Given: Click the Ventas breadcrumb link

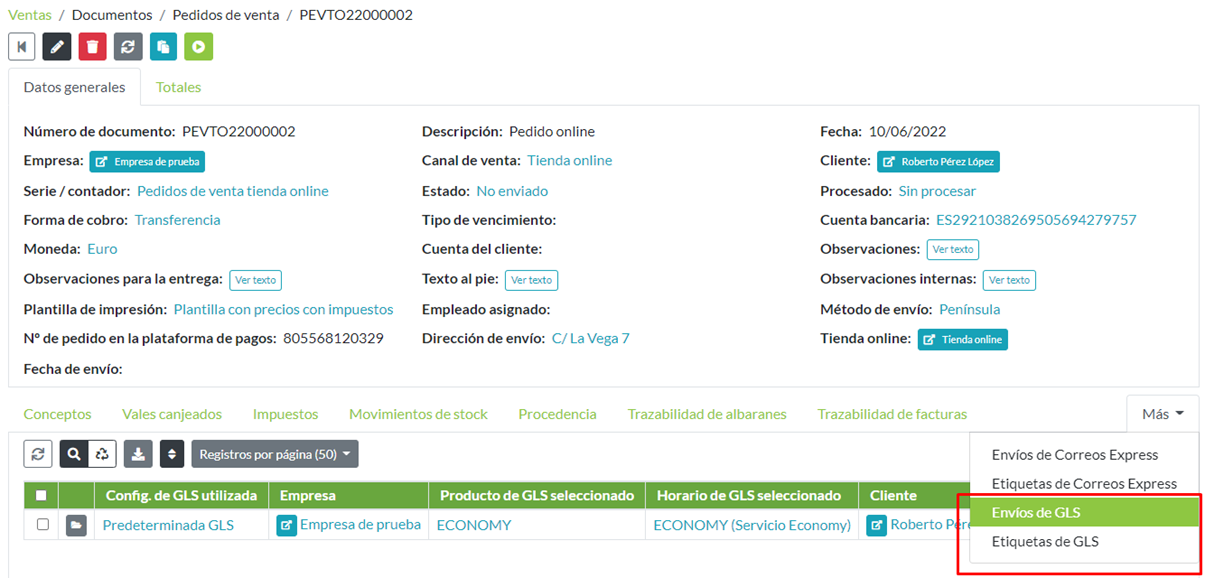Looking at the screenshot, I should pos(30,15).
